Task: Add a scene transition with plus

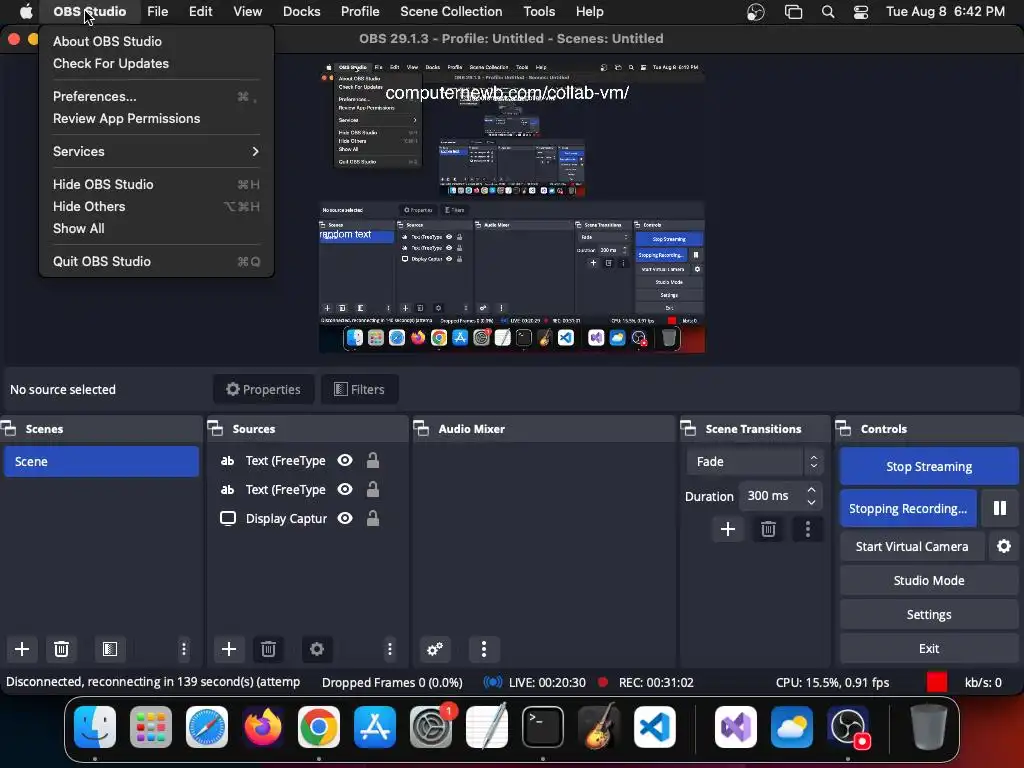Action: [x=728, y=529]
